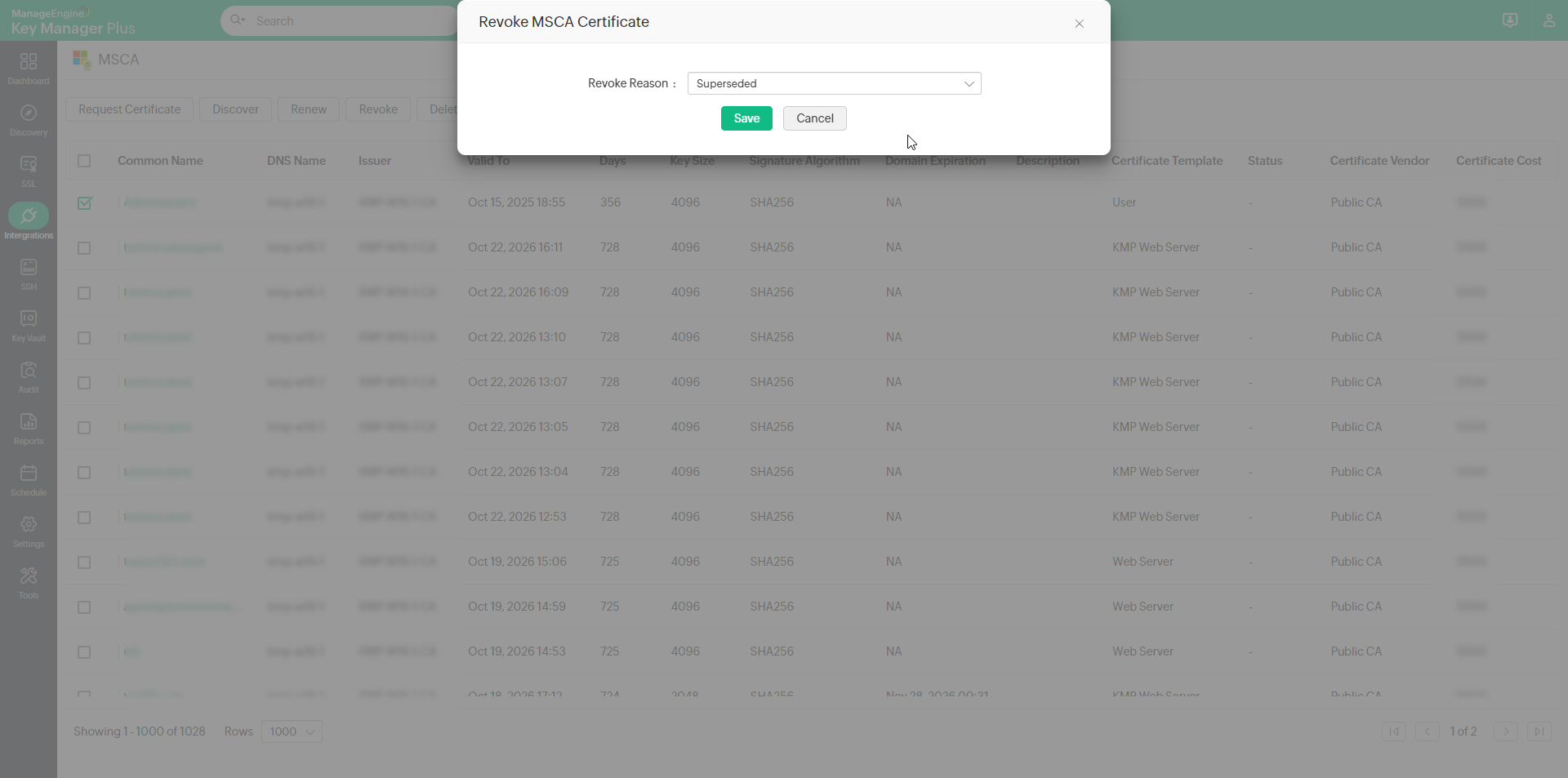Click the Discover button
Viewport: 1568px width, 778px height.
(x=235, y=109)
